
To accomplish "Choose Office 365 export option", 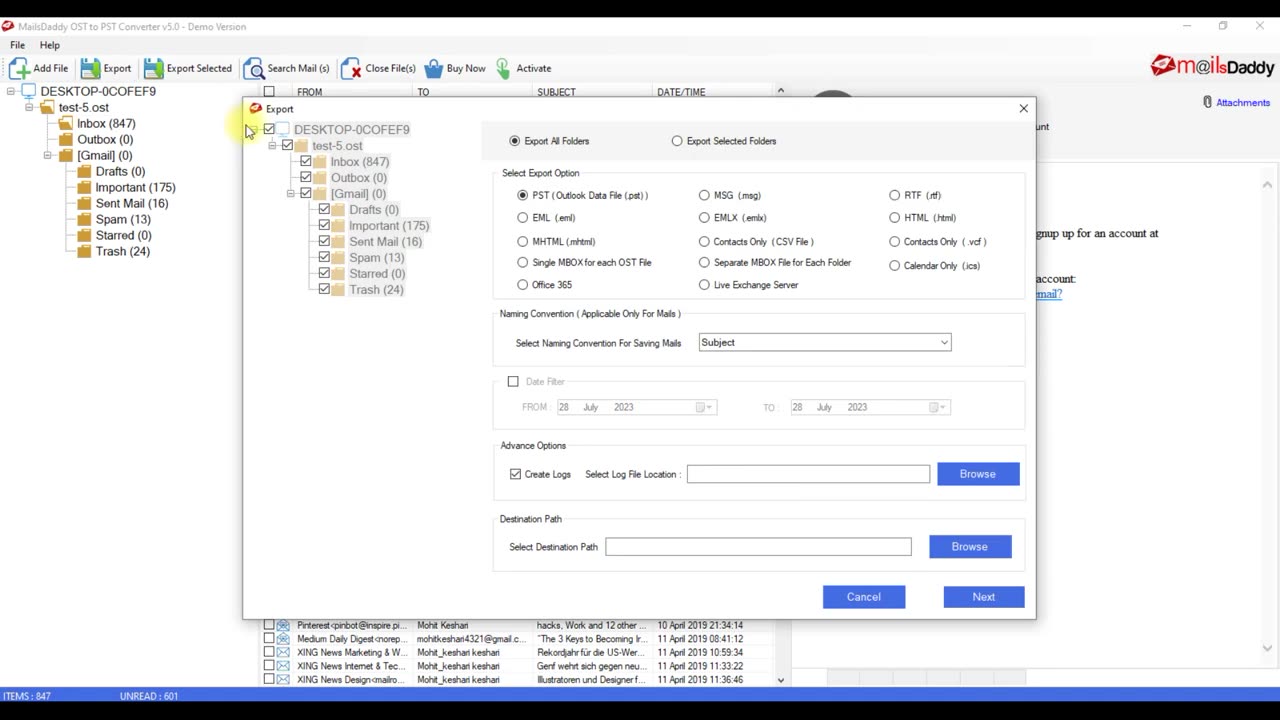I will (522, 285).
